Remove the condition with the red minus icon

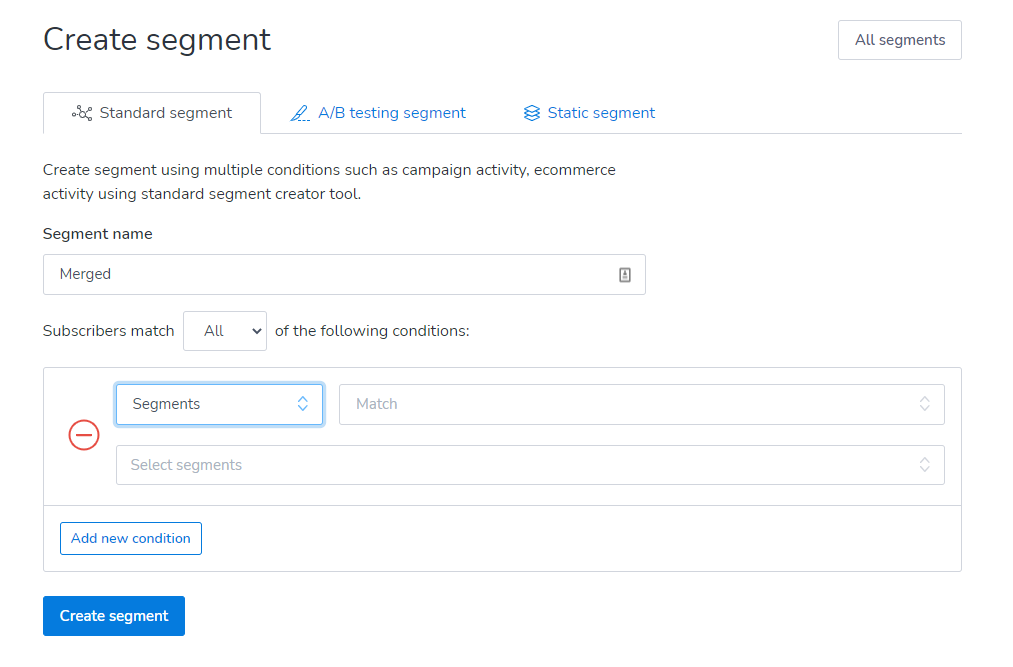[x=84, y=435]
